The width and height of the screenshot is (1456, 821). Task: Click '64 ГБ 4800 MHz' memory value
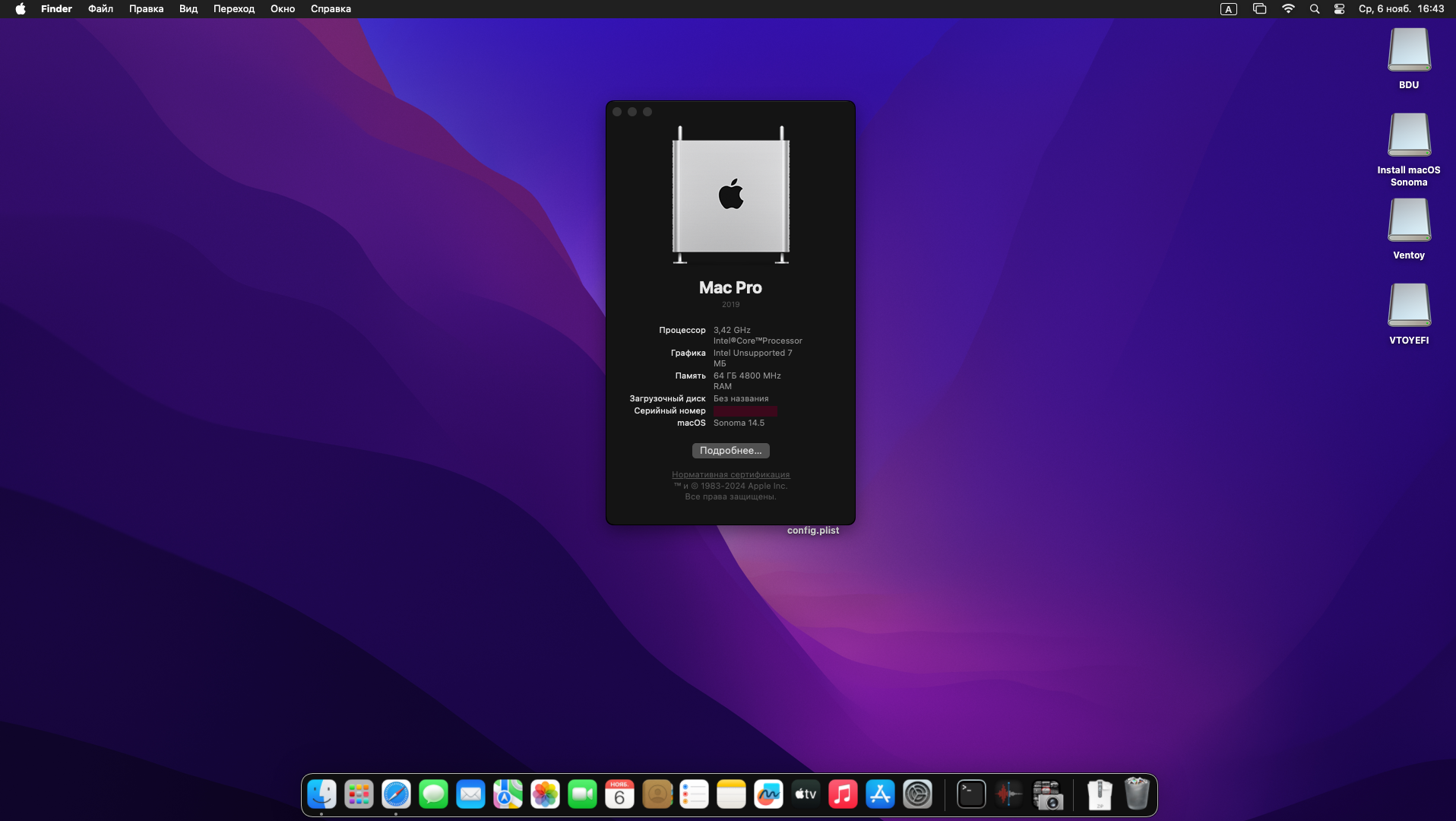(747, 376)
